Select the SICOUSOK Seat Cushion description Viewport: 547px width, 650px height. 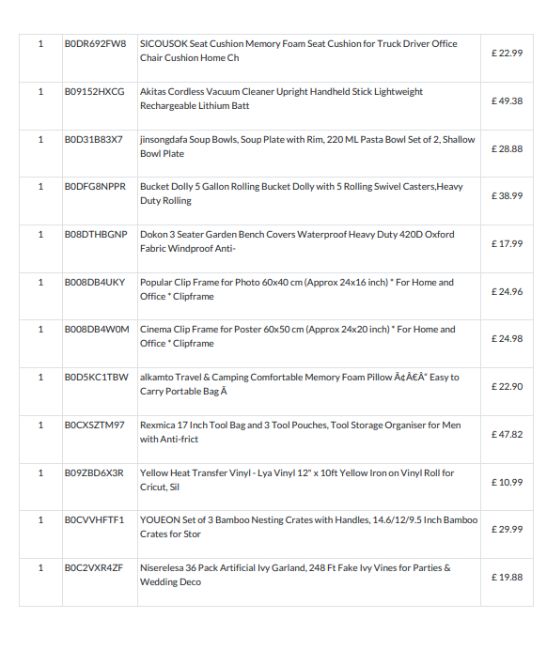298,51
